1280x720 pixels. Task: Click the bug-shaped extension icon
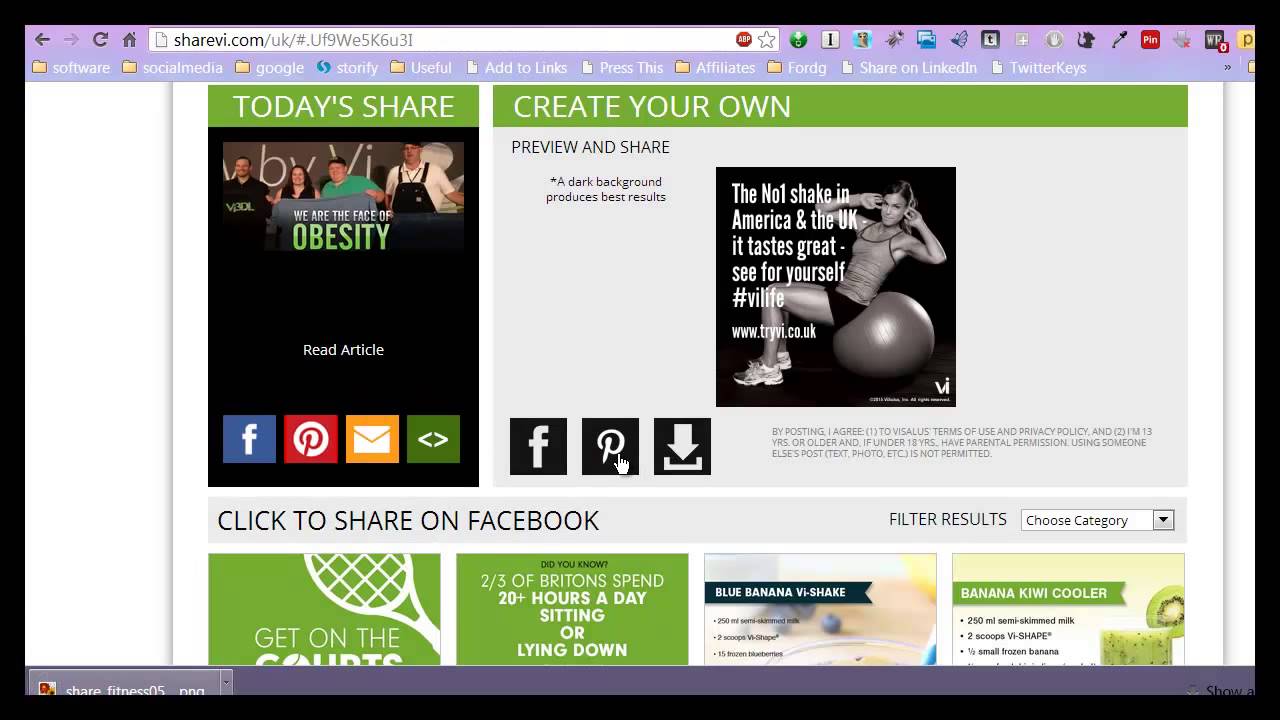(894, 40)
